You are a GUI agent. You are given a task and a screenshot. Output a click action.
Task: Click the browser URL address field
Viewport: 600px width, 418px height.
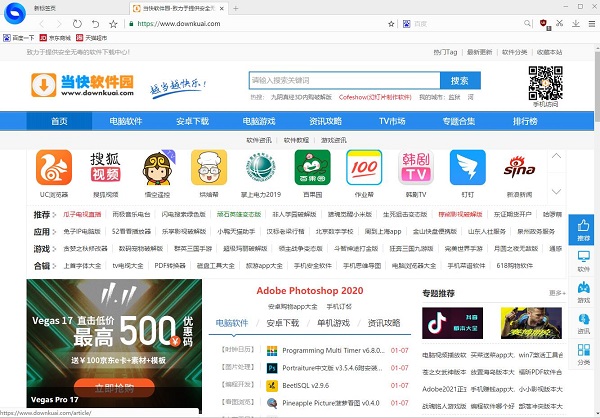256,24
